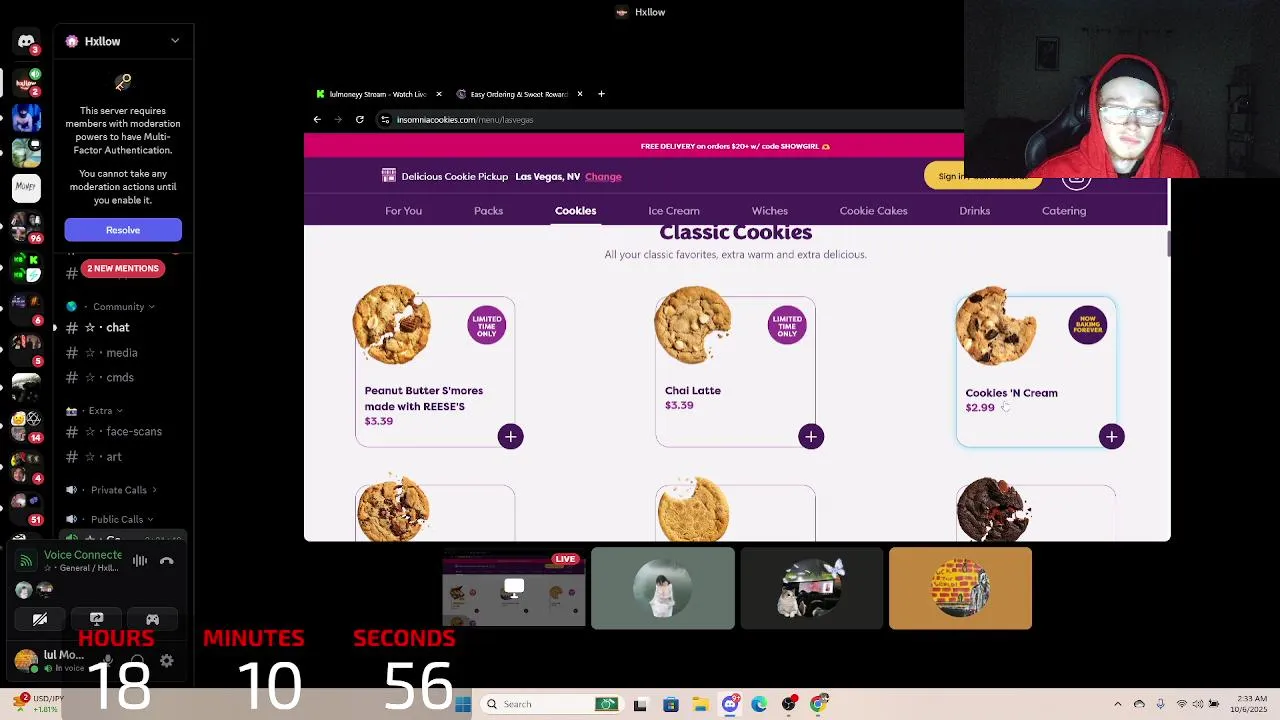Screen dimensions: 1280x720
Task: Open the For You menu tab
Action: 404,211
